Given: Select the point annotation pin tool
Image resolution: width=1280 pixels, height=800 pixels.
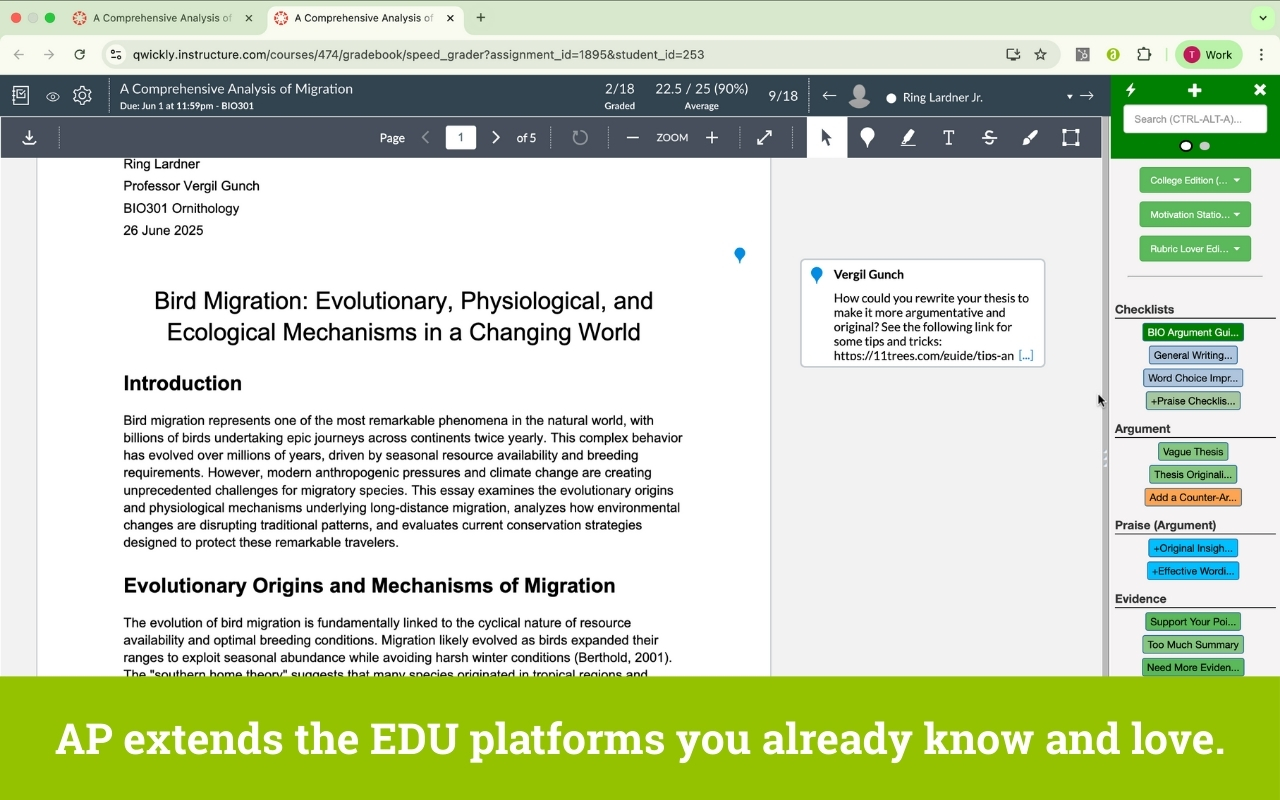Looking at the screenshot, I should pos(867,138).
